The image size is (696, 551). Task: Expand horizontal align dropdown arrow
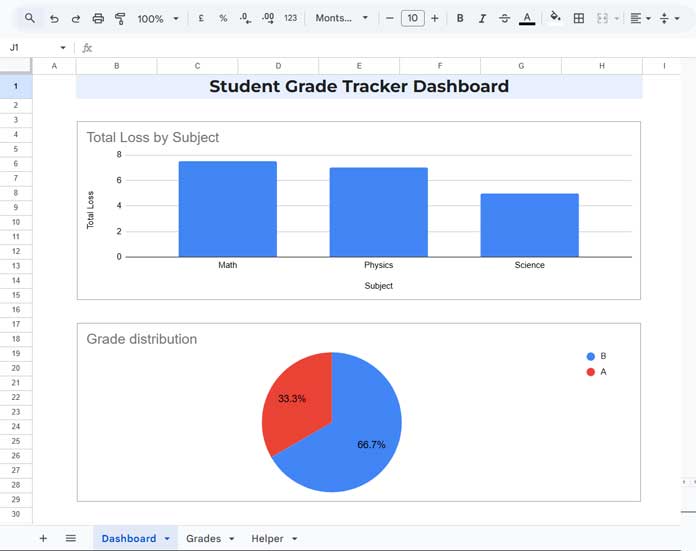[649, 19]
